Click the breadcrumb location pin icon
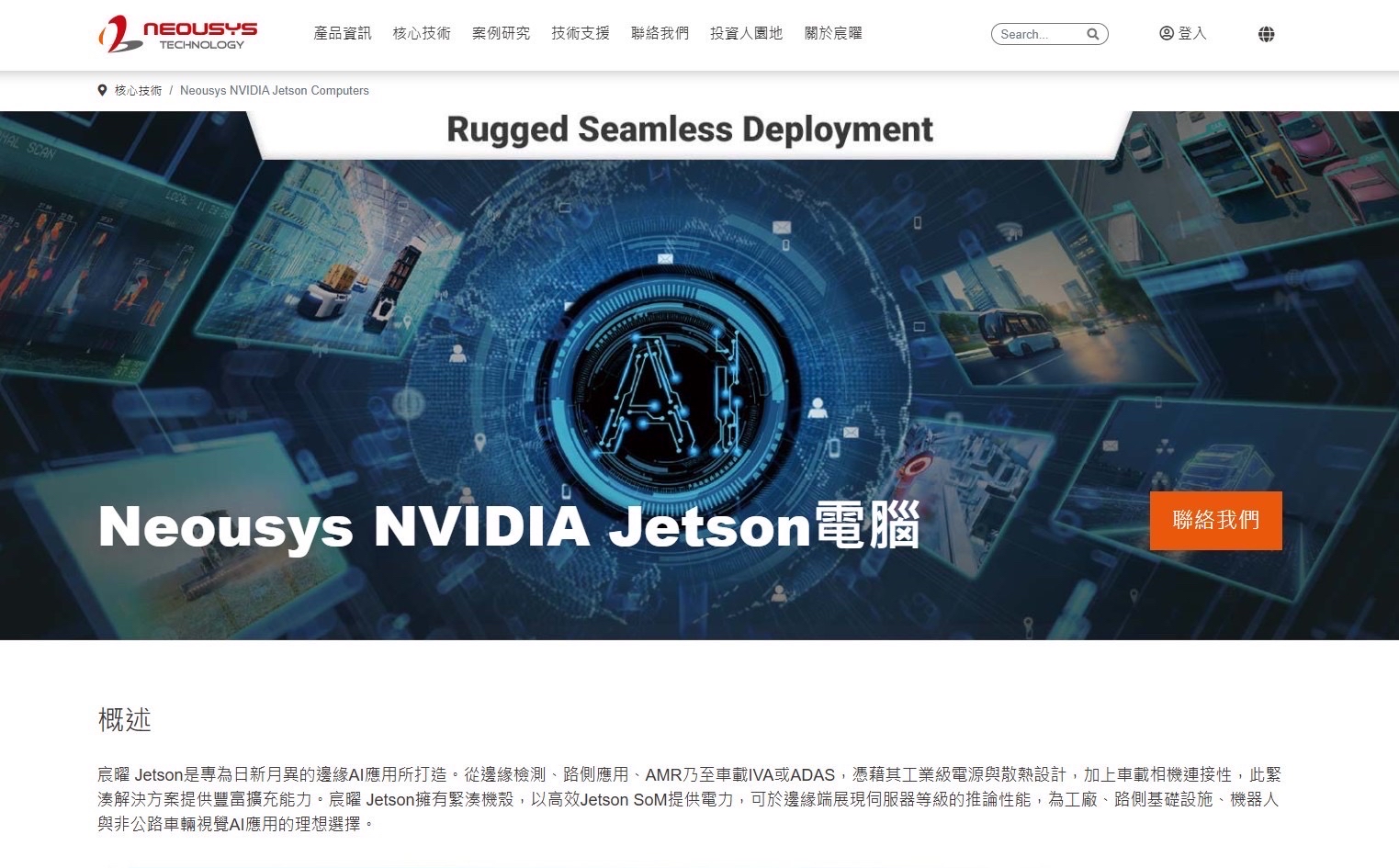Image resolution: width=1399 pixels, height=868 pixels. click(102, 90)
